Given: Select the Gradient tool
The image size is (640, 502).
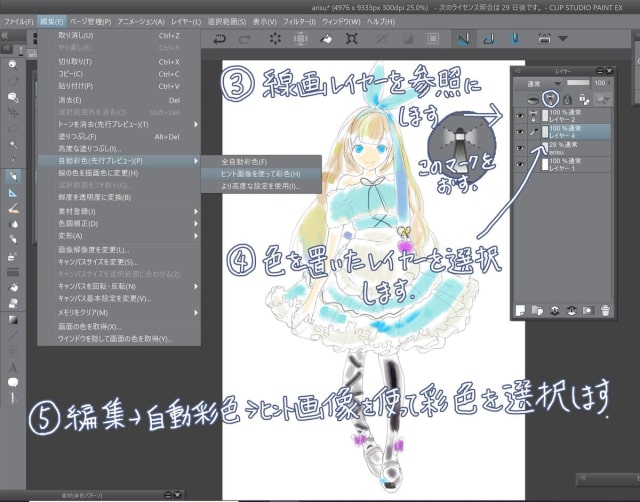Looking at the screenshot, I should (x=13, y=320).
